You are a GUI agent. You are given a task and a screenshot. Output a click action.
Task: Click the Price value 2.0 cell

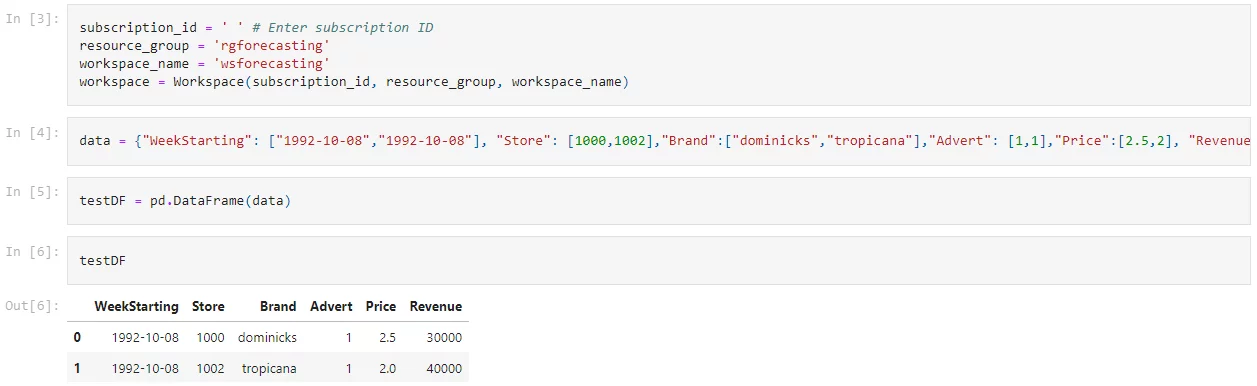[388, 368]
